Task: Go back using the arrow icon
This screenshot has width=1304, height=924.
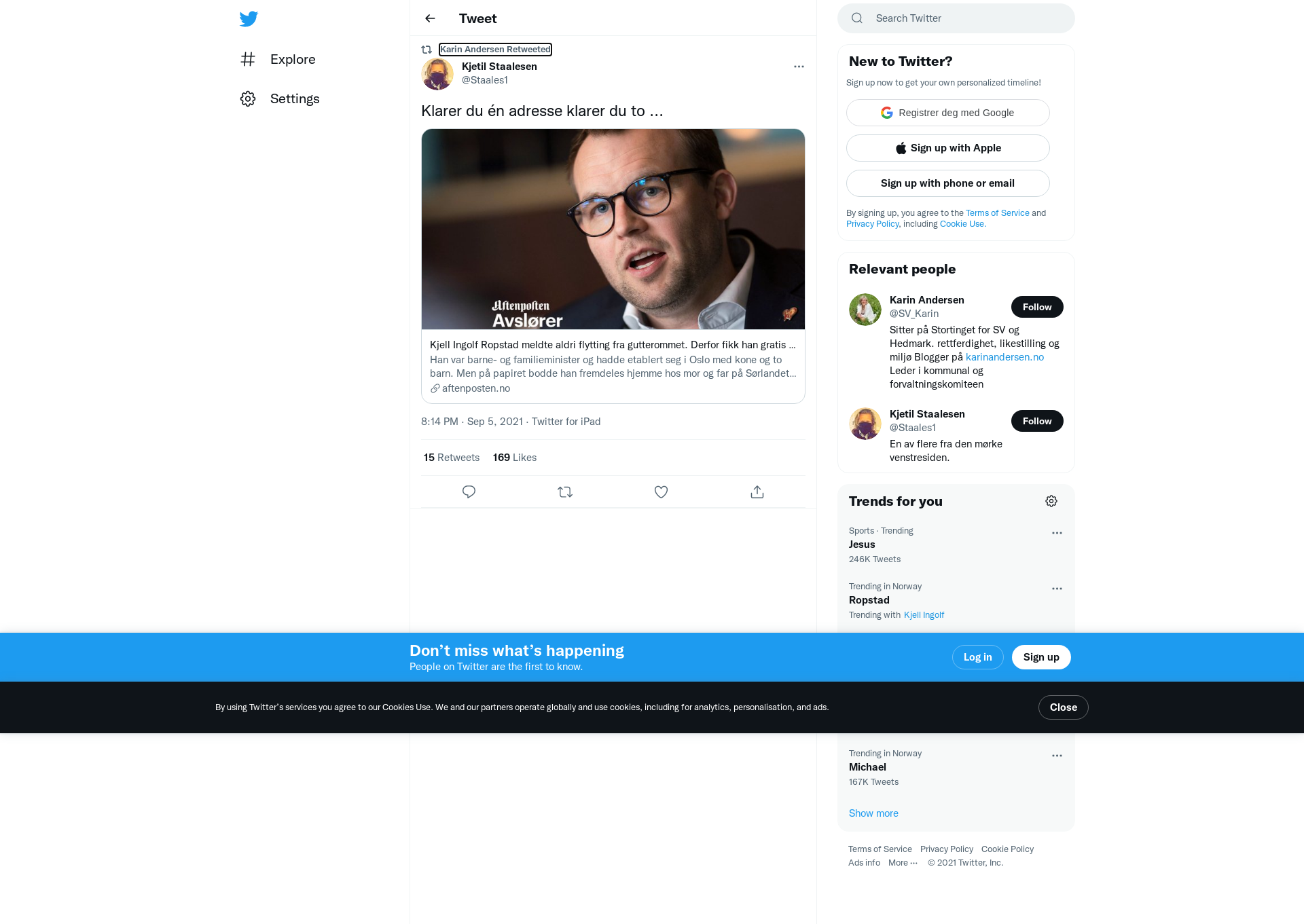Action: (430, 18)
